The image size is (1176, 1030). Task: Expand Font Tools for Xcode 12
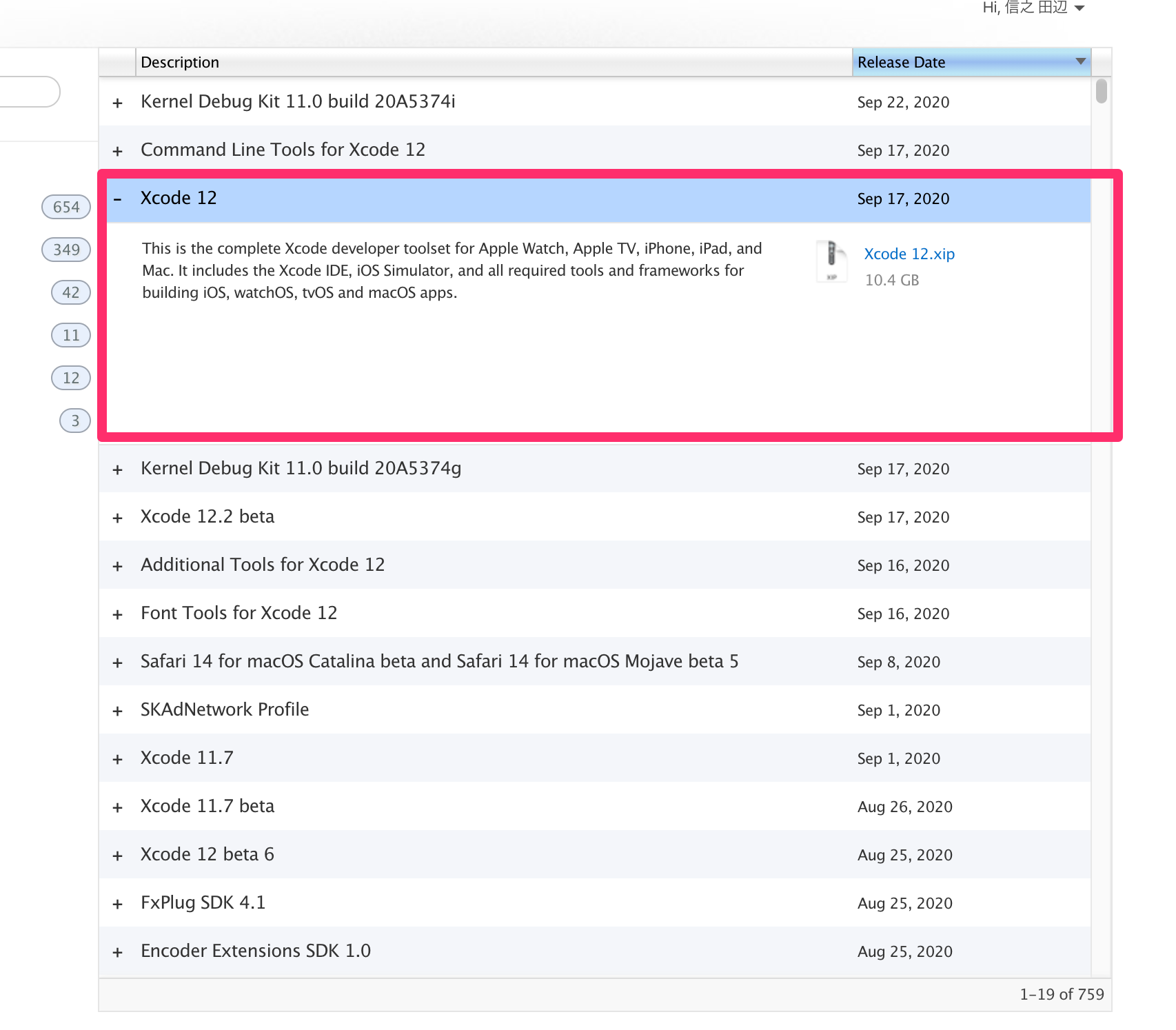[x=117, y=614]
